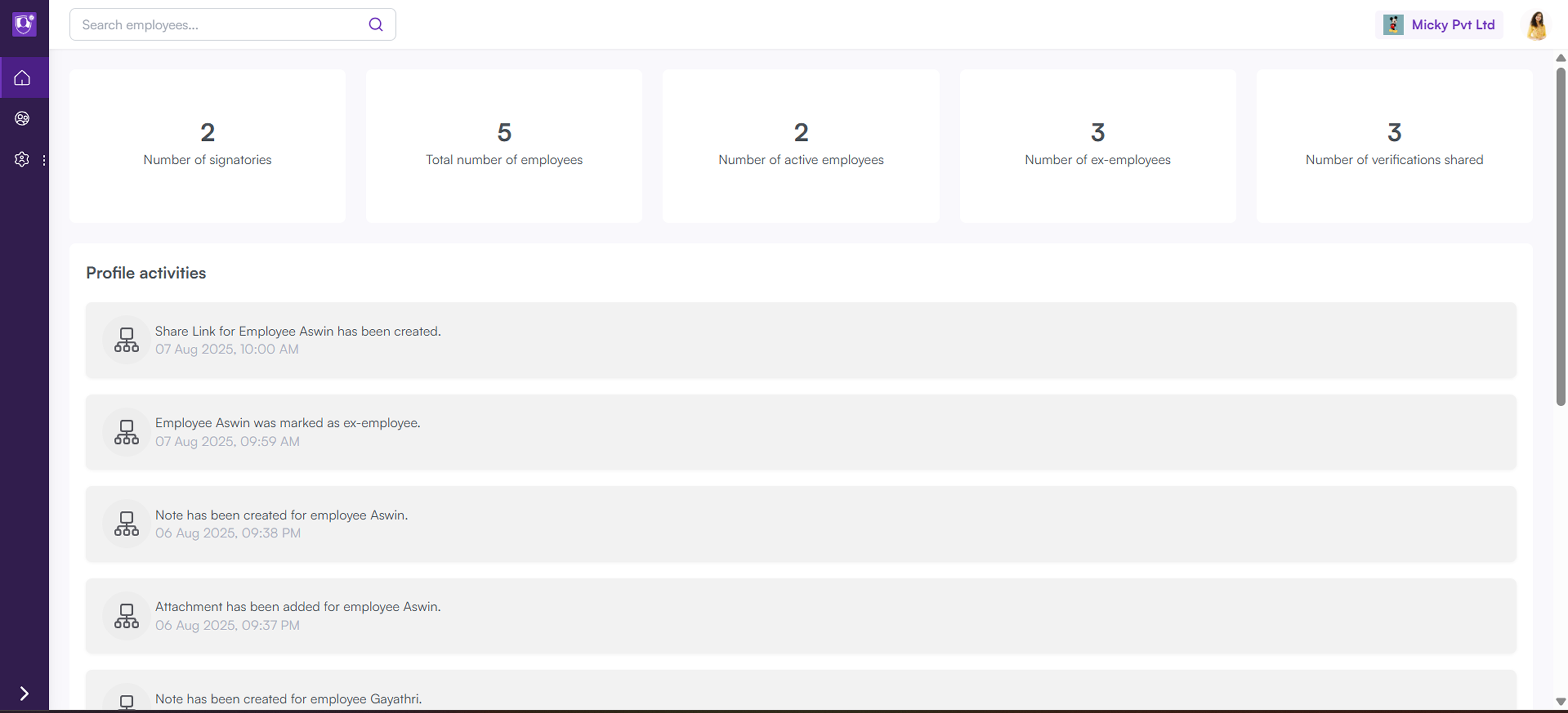Open Note created for Aswin activity
1568x713 pixels.
[x=800, y=524]
